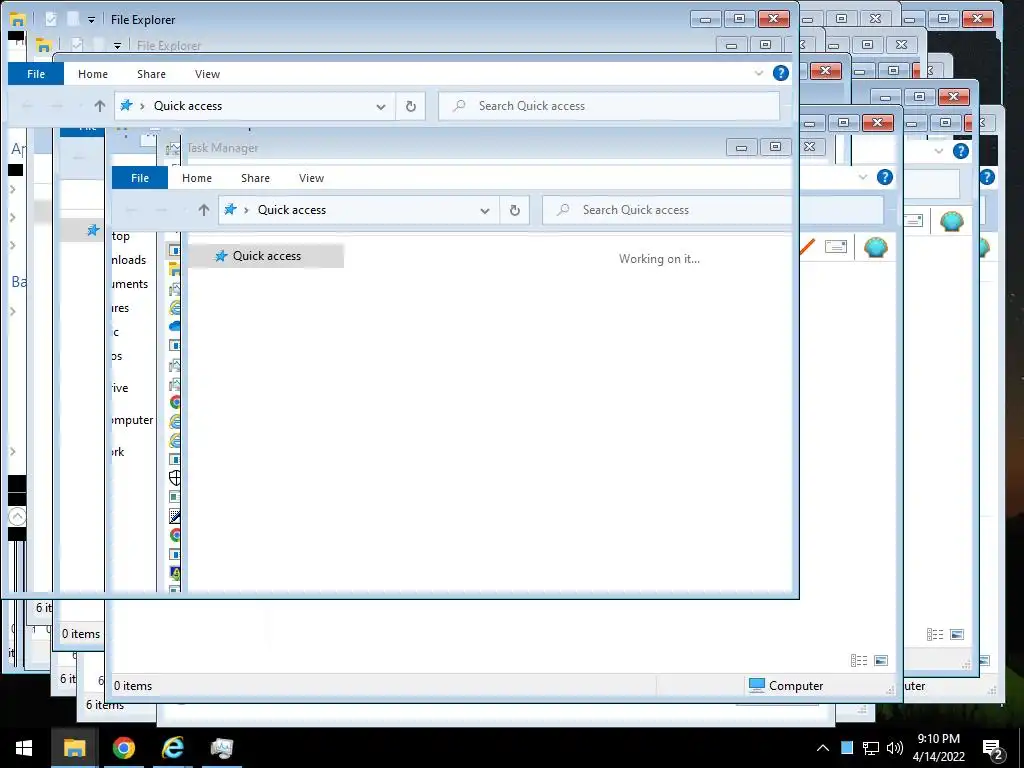The height and width of the screenshot is (768, 1024).
Task: Click the '6 items' status text
Action: [104, 705]
